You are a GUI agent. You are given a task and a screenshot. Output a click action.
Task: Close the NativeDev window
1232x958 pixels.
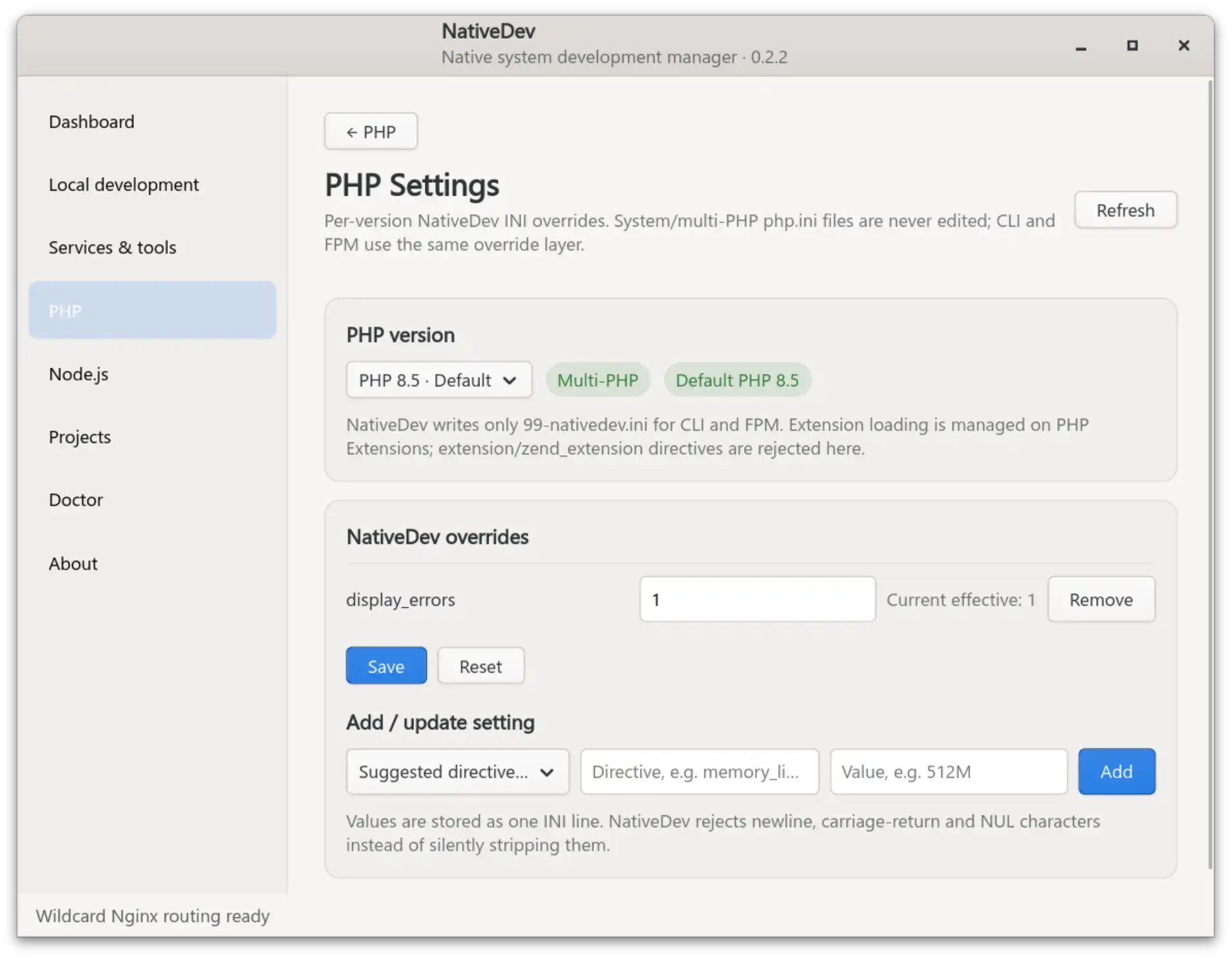pos(1184,46)
